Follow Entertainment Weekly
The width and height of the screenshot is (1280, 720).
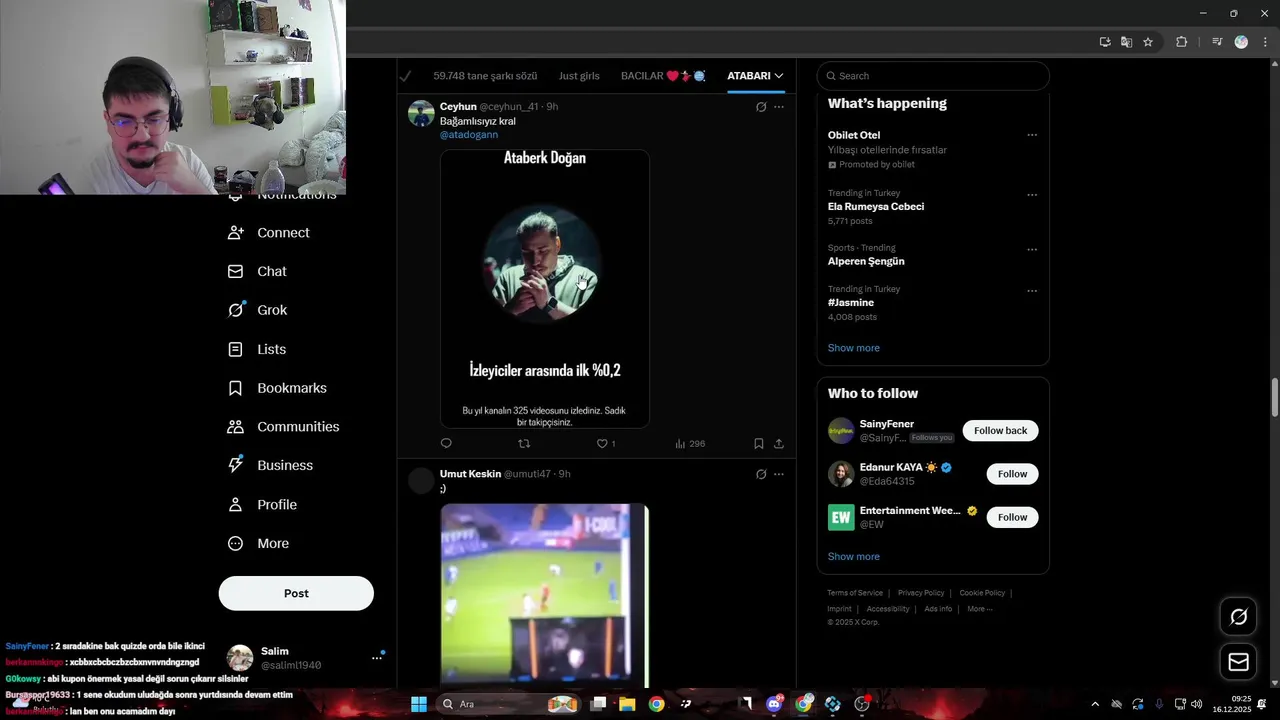[x=1012, y=517]
